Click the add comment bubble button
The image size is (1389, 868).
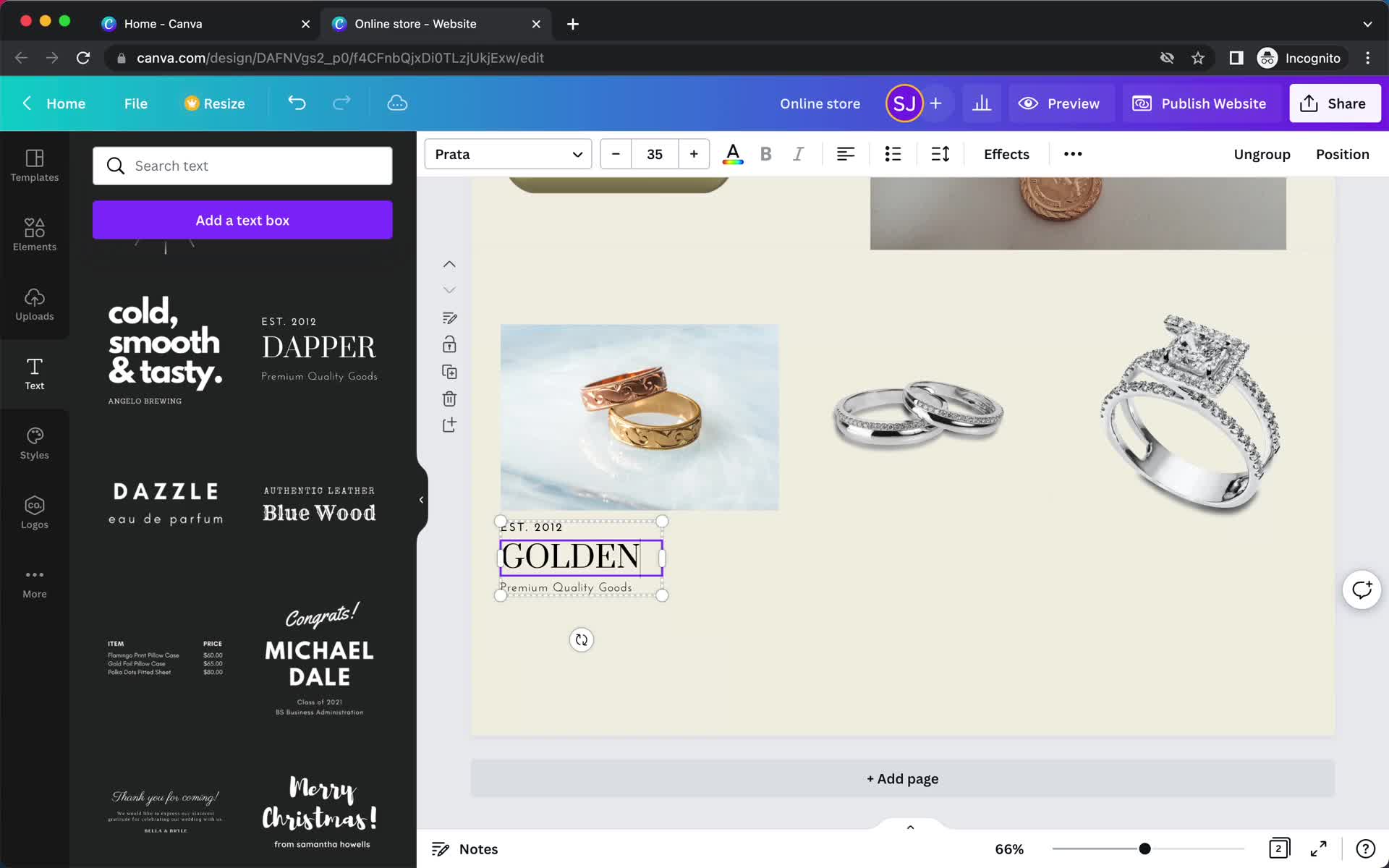point(1362,590)
